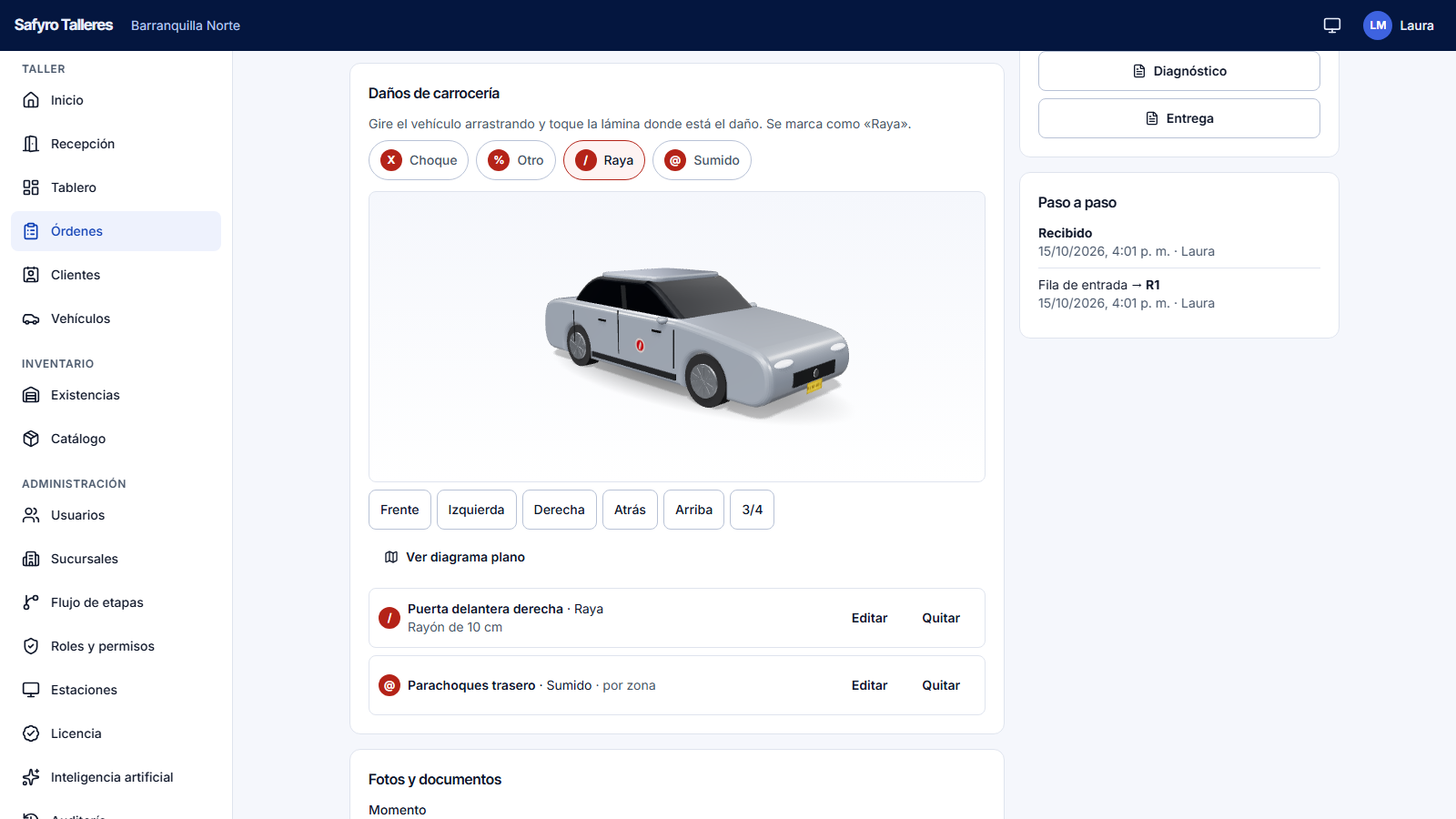Open Flujo de etapas settings
This screenshot has height=819, width=1456.
tap(116, 602)
